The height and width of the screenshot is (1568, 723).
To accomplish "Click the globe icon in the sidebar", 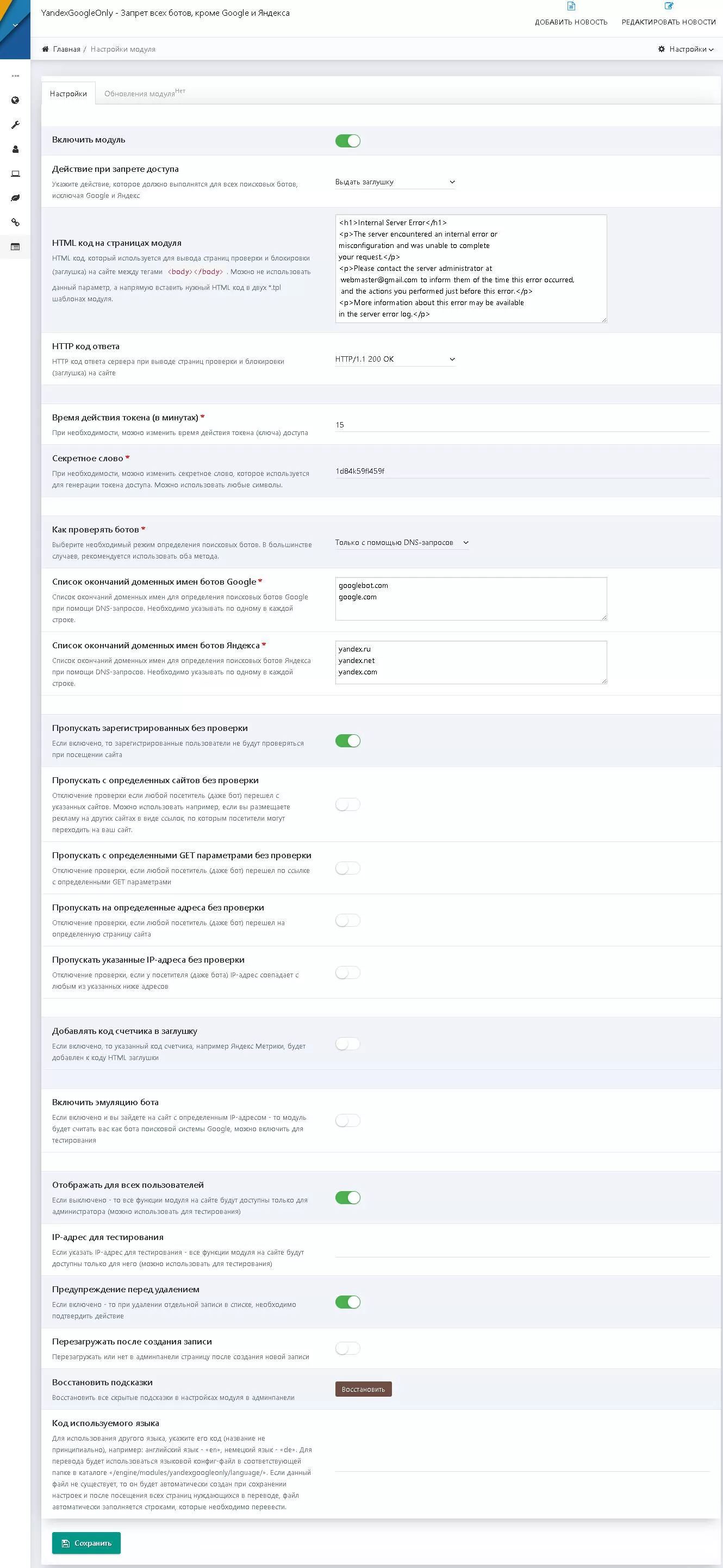I will point(15,101).
